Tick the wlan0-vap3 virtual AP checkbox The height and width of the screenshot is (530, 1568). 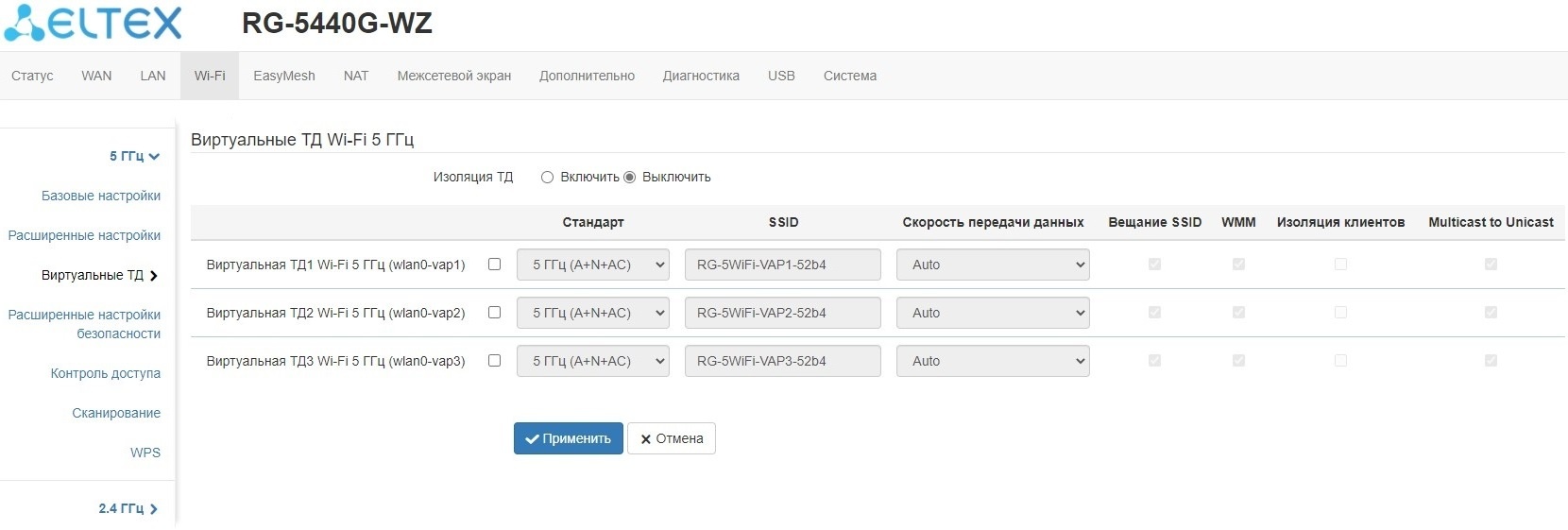494,361
